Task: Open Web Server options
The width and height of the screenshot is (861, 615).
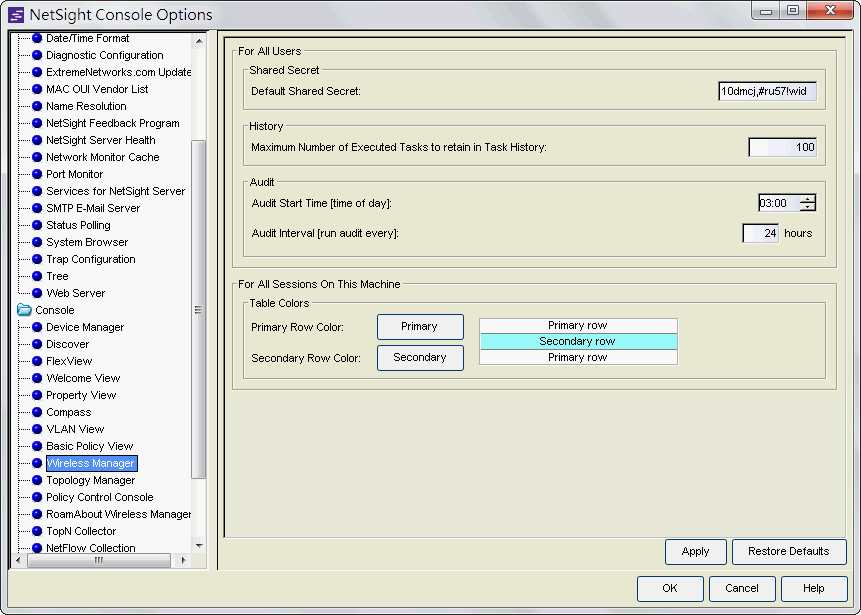Action: pos(75,294)
